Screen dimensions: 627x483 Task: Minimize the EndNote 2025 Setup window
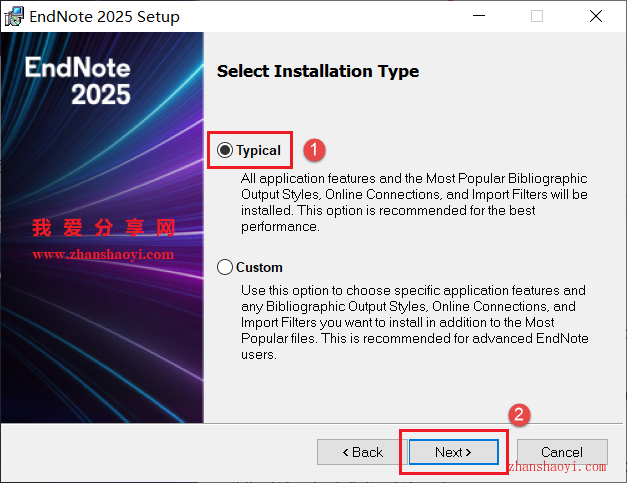pyautogui.click(x=479, y=16)
